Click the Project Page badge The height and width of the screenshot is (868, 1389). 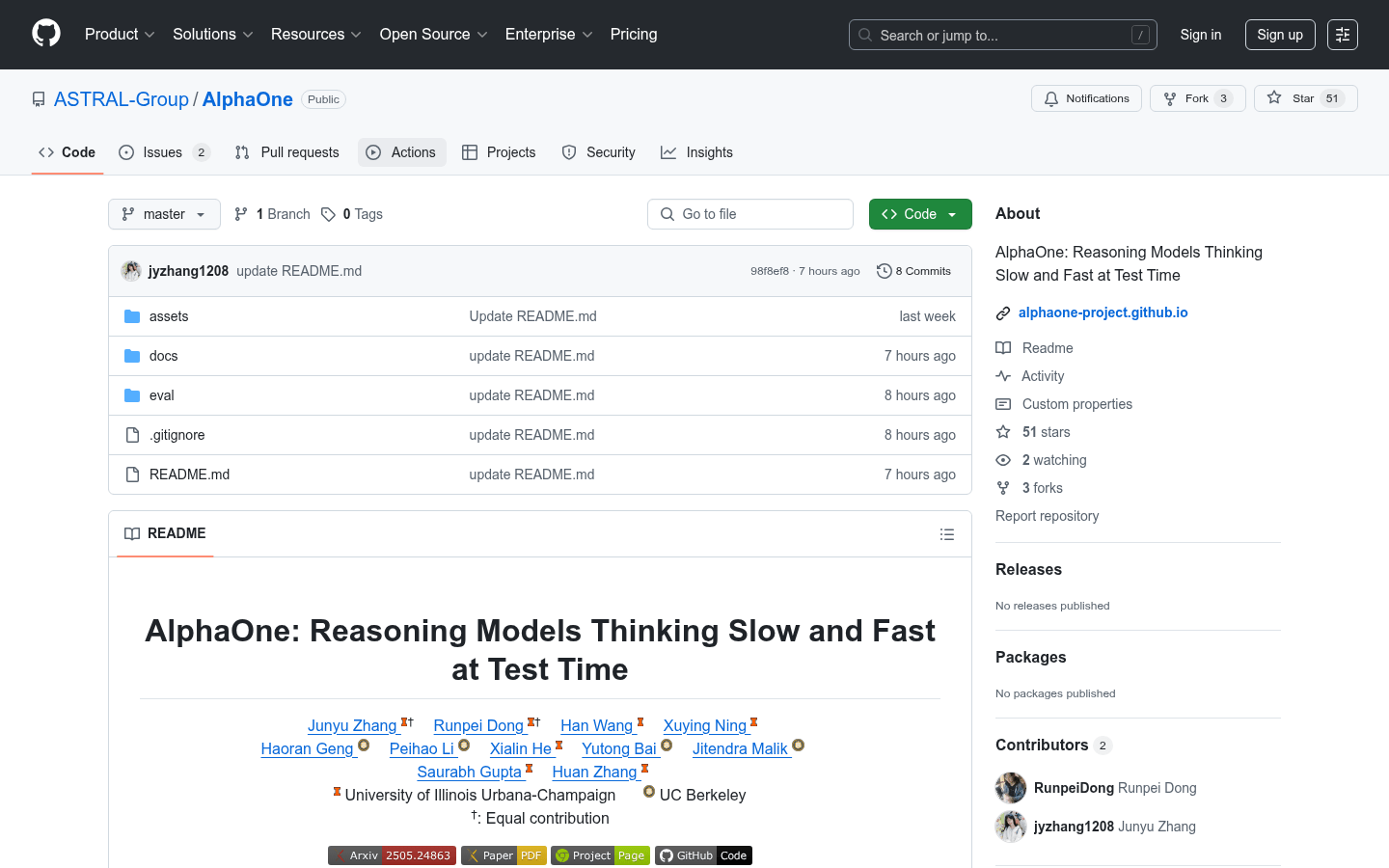[600, 855]
